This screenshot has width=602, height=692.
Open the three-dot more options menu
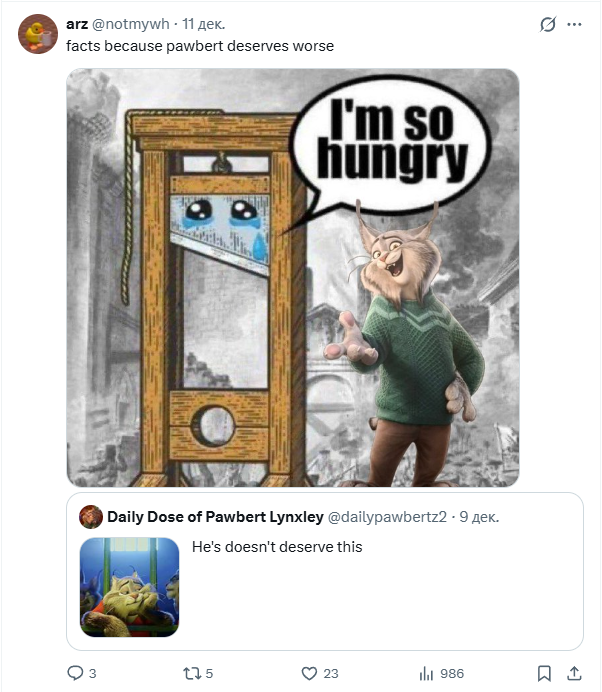click(x=574, y=25)
